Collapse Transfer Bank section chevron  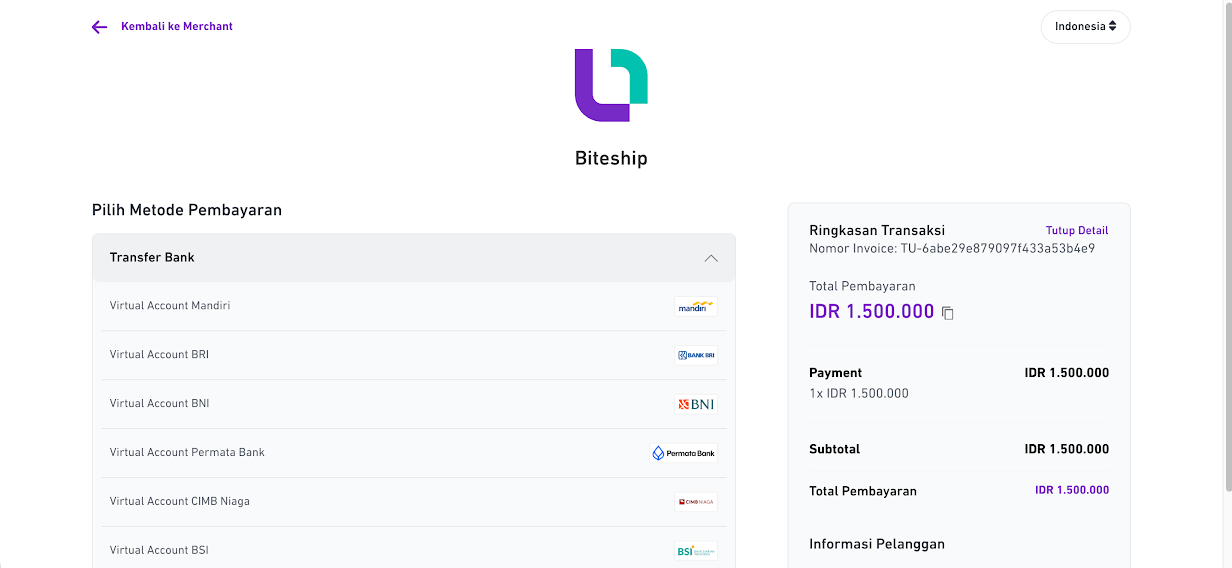click(x=711, y=258)
